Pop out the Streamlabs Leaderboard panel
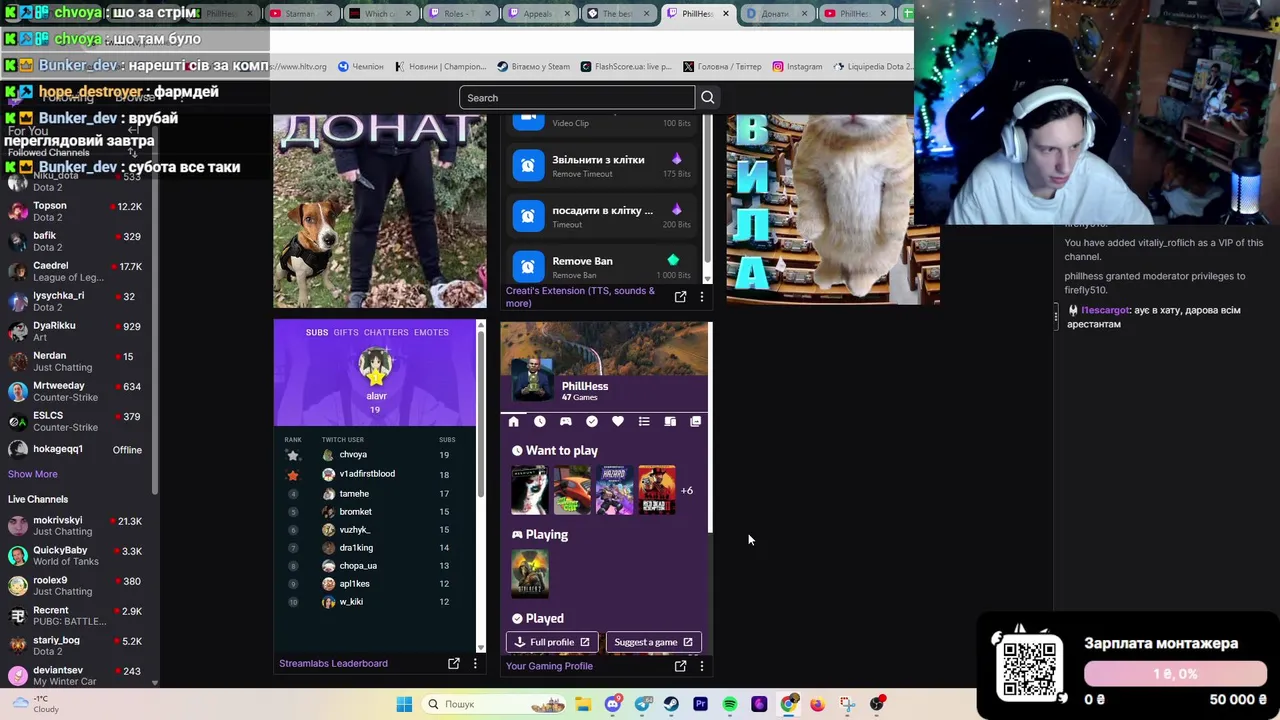Image resolution: width=1280 pixels, height=720 pixels. (x=454, y=663)
